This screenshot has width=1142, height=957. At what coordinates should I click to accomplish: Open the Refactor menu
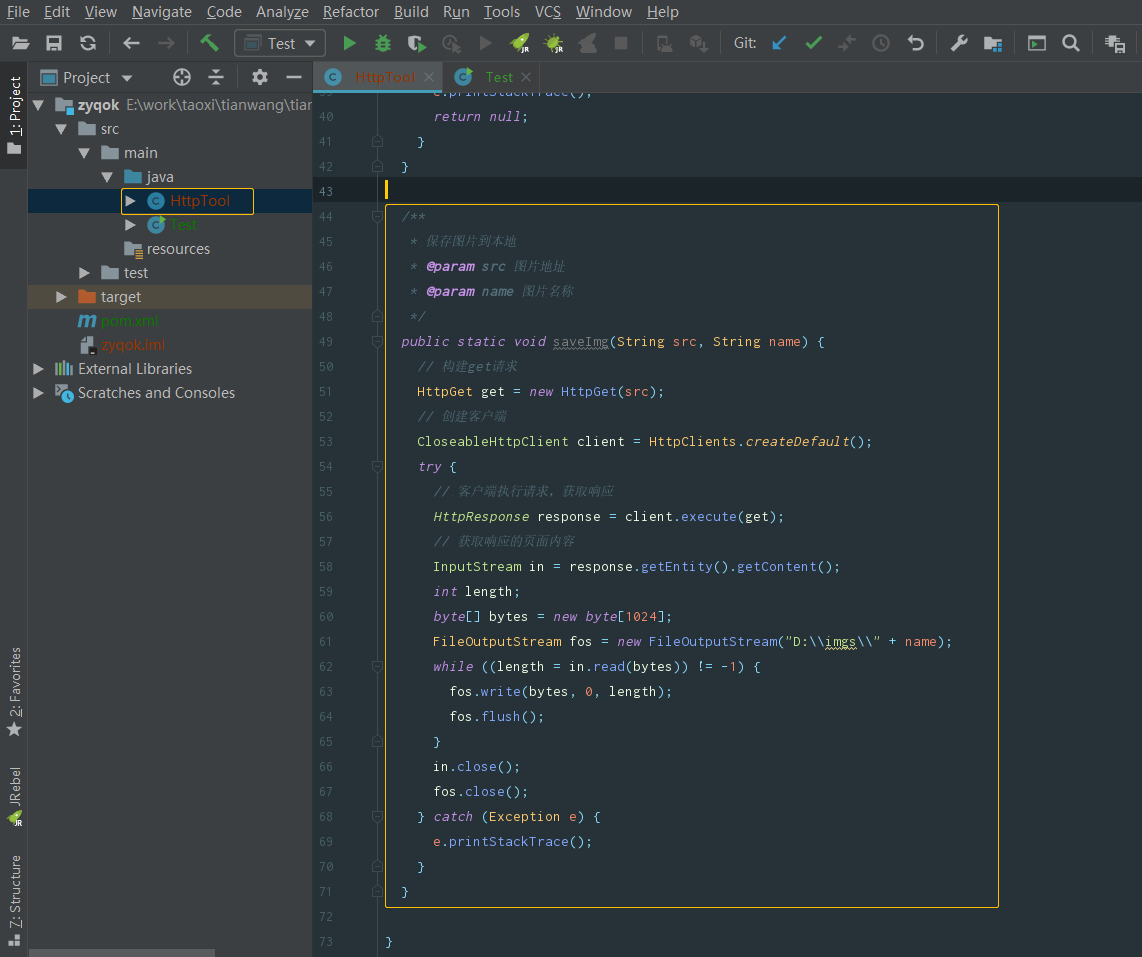pyautogui.click(x=350, y=12)
